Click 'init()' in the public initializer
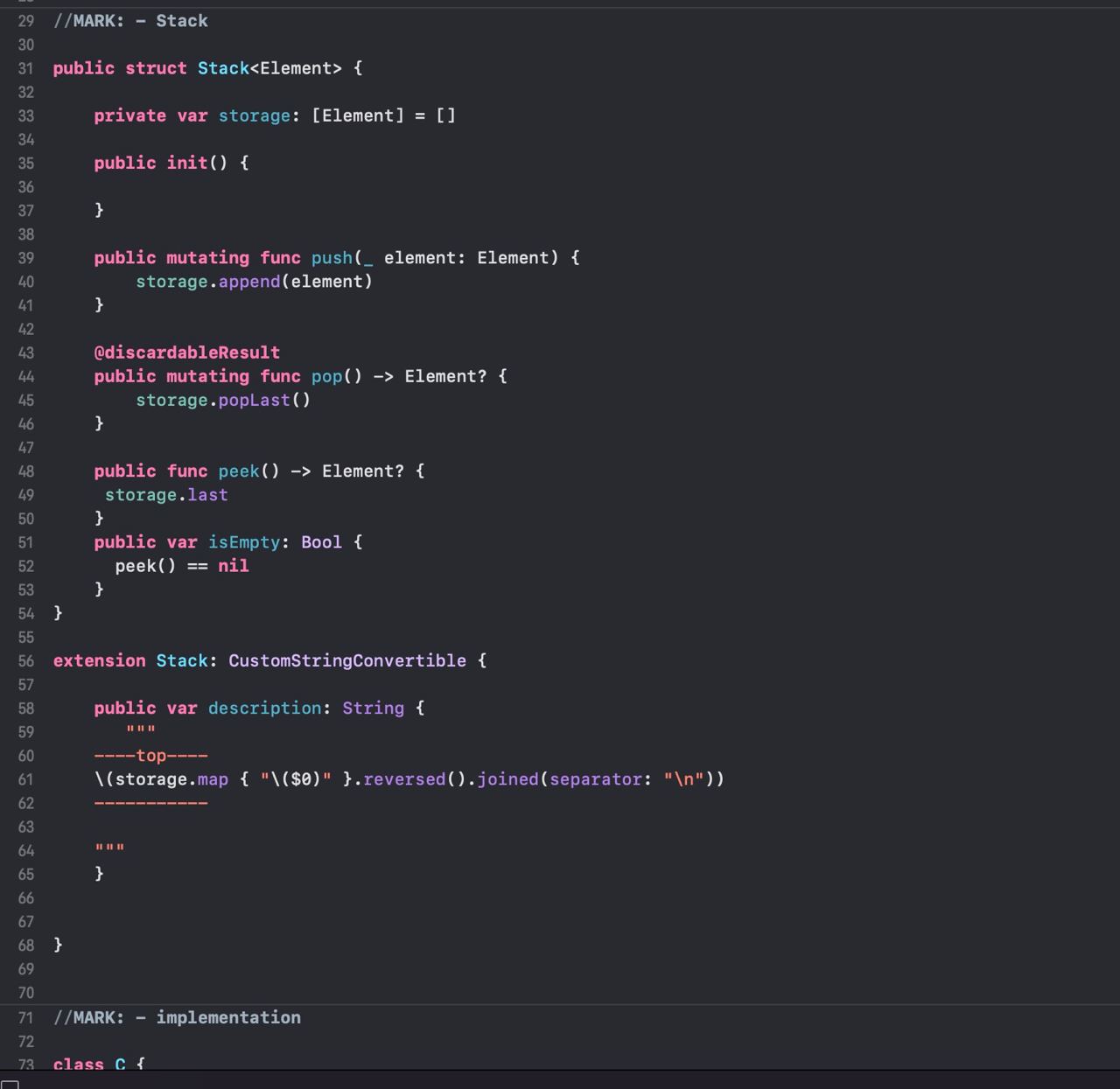This screenshot has height=1089, width=1120. point(197,163)
